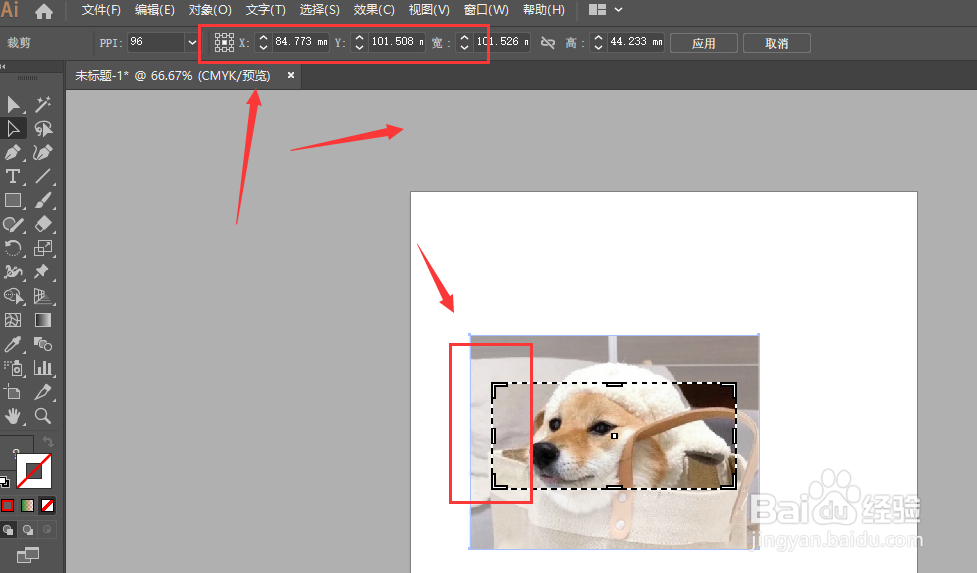Open the 编辑(E) menu
Viewport: 977px width, 573px height.
click(x=155, y=10)
